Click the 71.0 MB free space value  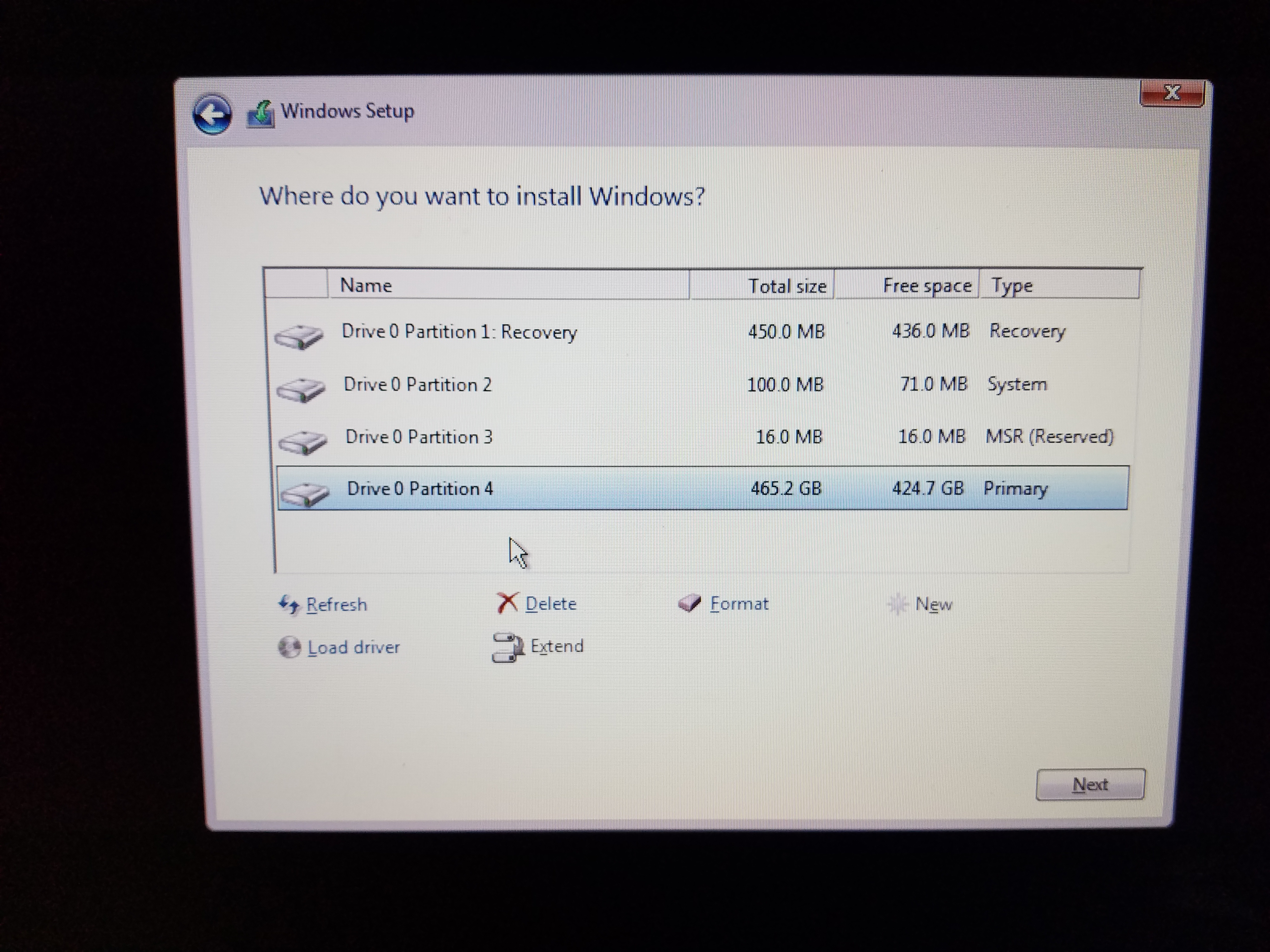[x=934, y=384]
